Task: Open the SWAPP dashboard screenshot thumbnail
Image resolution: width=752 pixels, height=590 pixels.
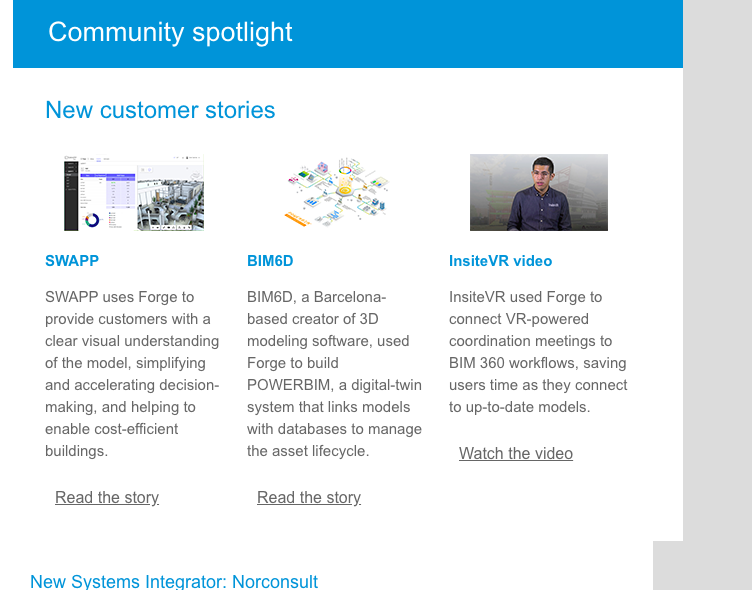Action: (133, 192)
